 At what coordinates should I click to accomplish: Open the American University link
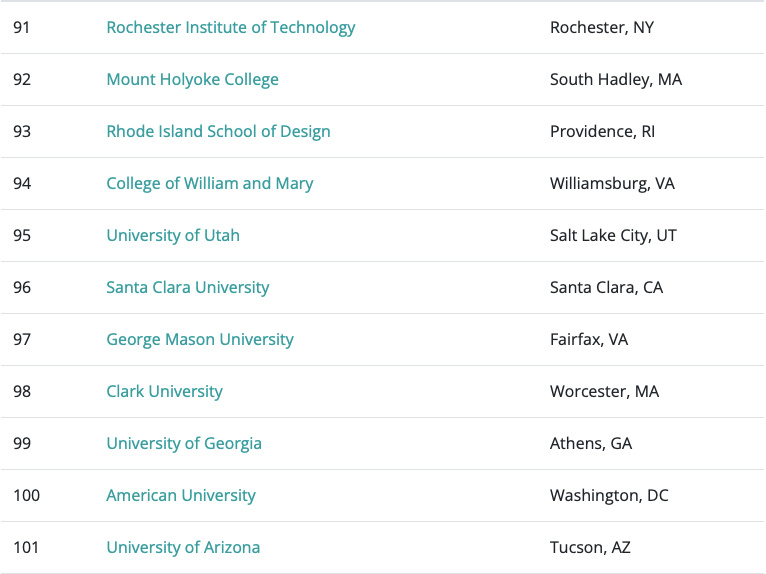click(181, 496)
